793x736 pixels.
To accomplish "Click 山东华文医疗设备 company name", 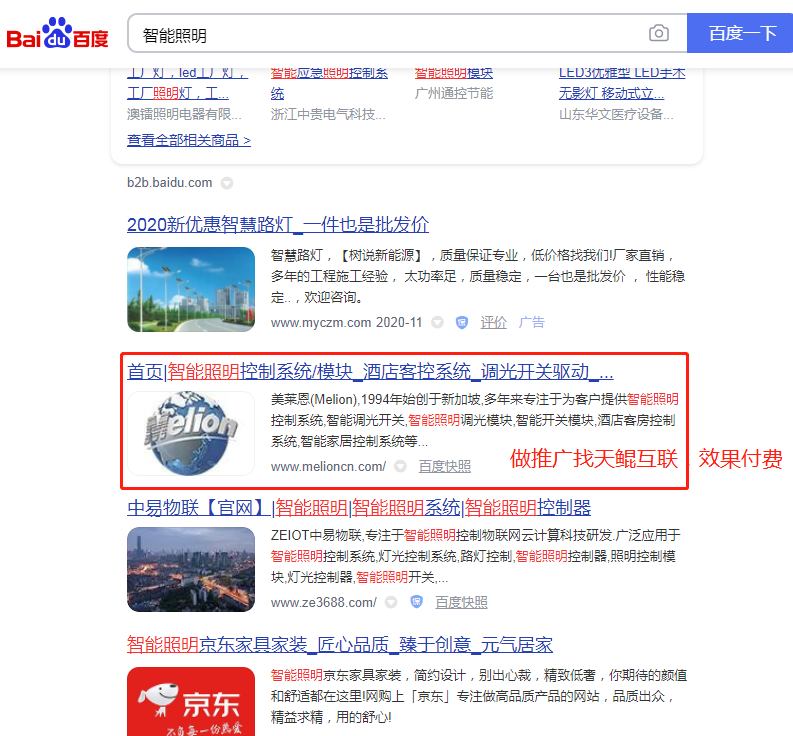I will (616, 114).
